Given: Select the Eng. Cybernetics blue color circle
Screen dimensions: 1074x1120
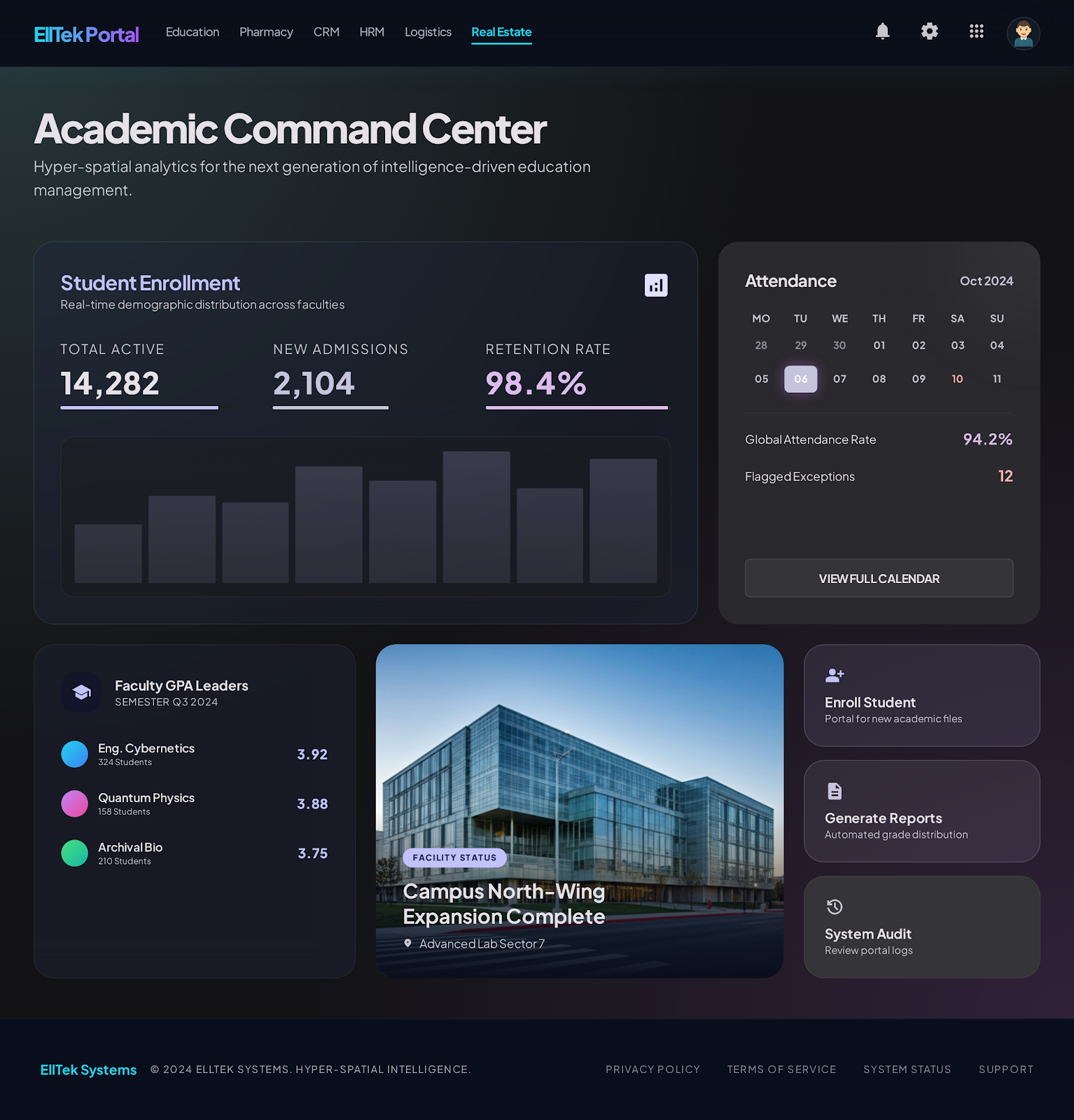Looking at the screenshot, I should tap(75, 755).
